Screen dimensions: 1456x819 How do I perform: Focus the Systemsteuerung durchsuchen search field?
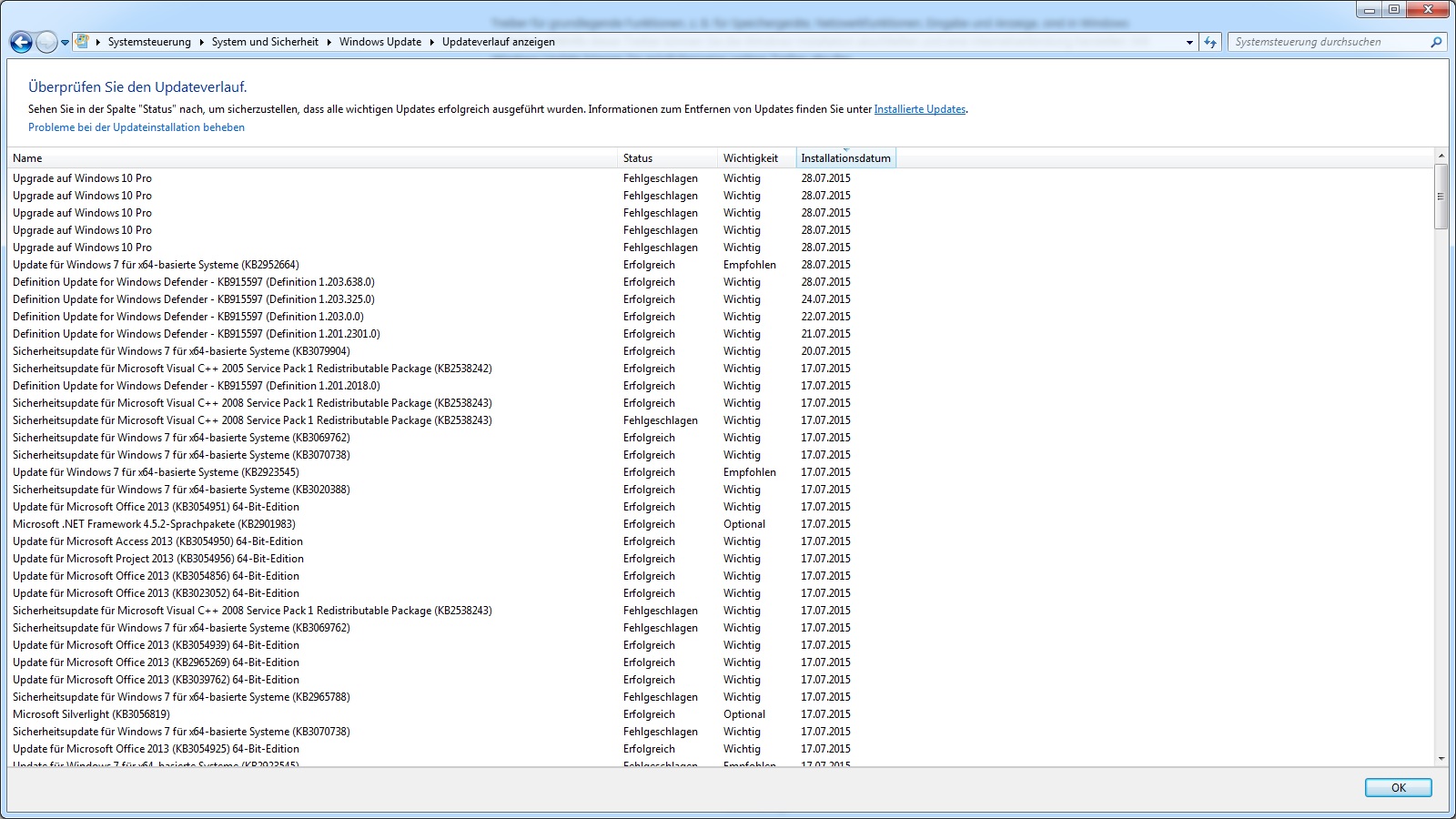[1329, 42]
